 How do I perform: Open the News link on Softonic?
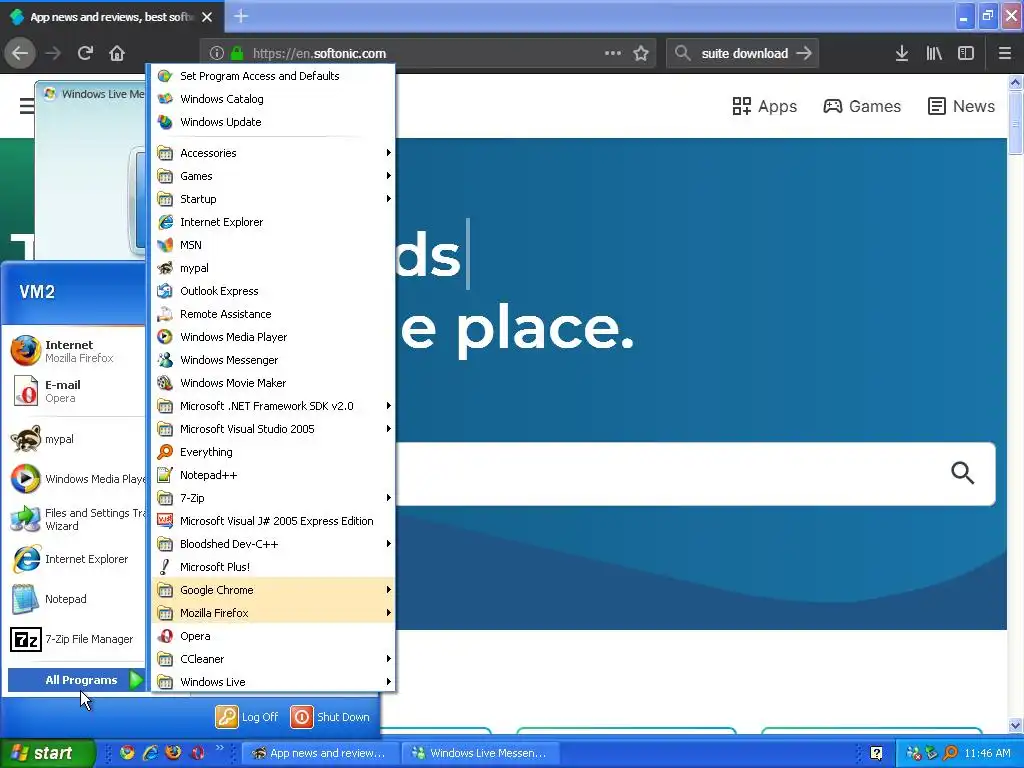[x=961, y=106]
